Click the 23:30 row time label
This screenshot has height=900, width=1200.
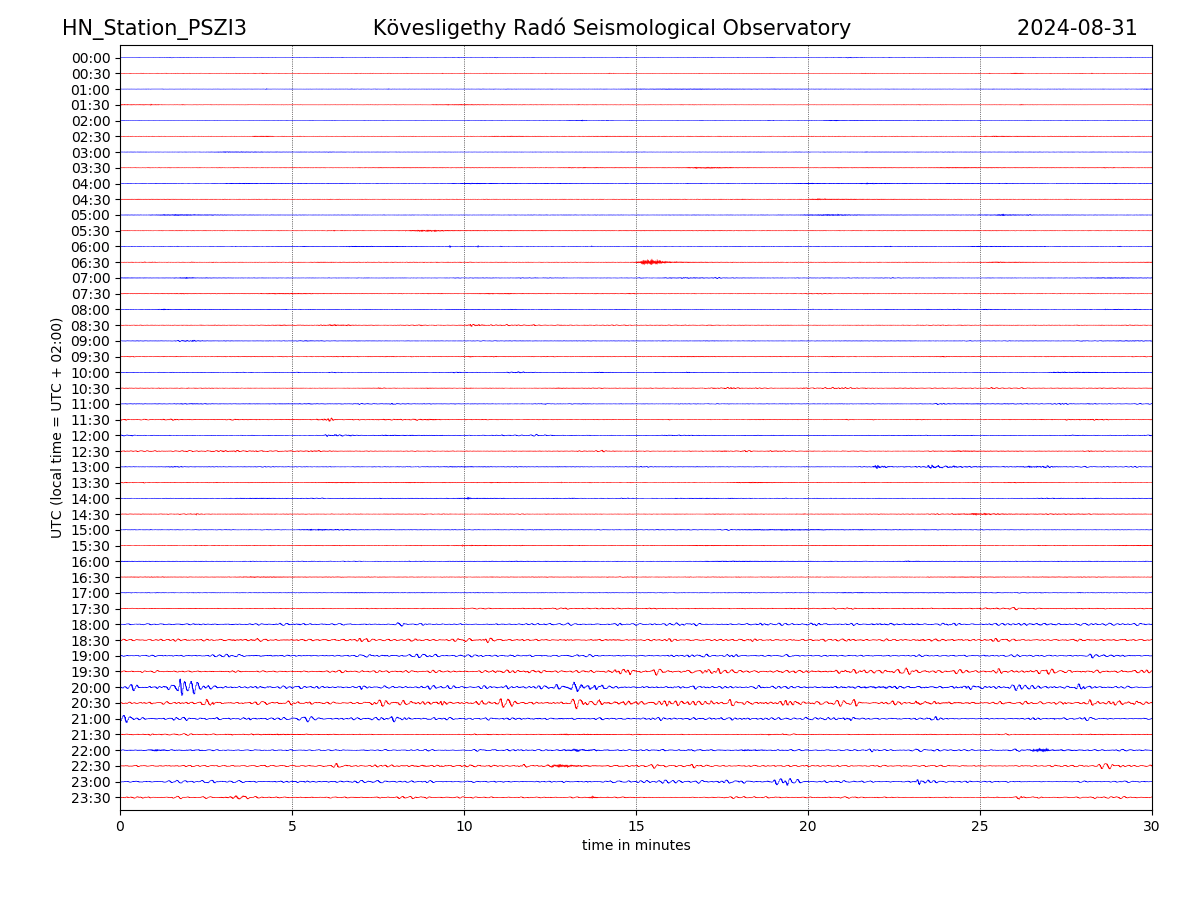tap(91, 798)
